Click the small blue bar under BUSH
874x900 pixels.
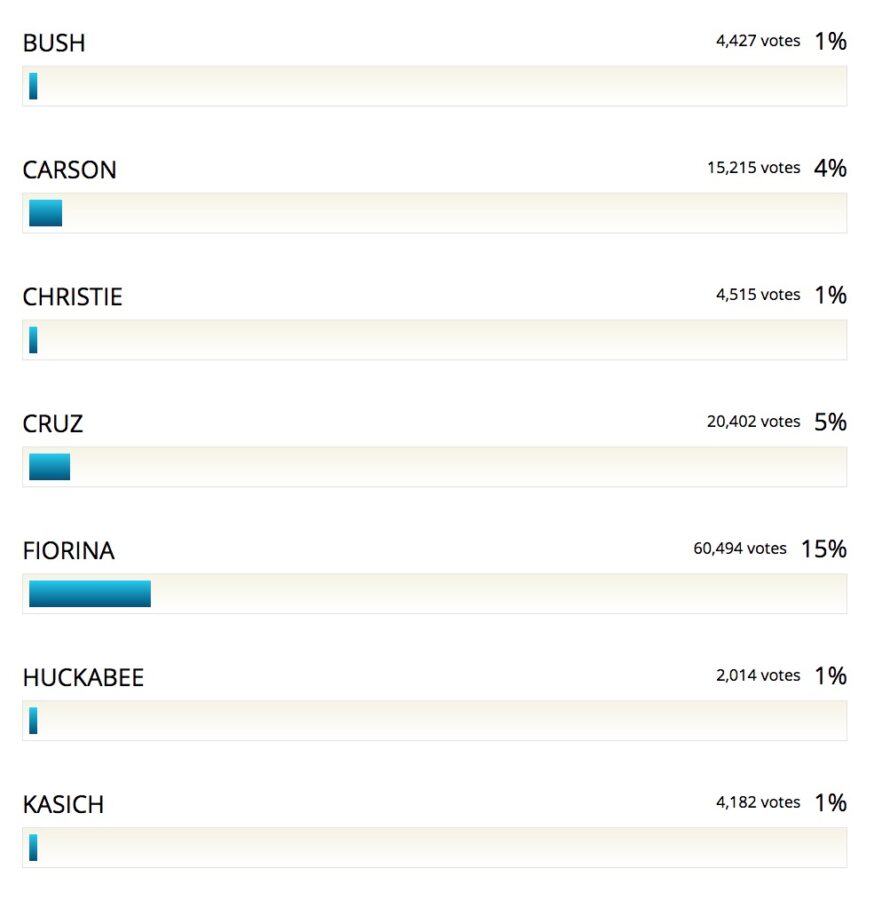[x=33, y=86]
